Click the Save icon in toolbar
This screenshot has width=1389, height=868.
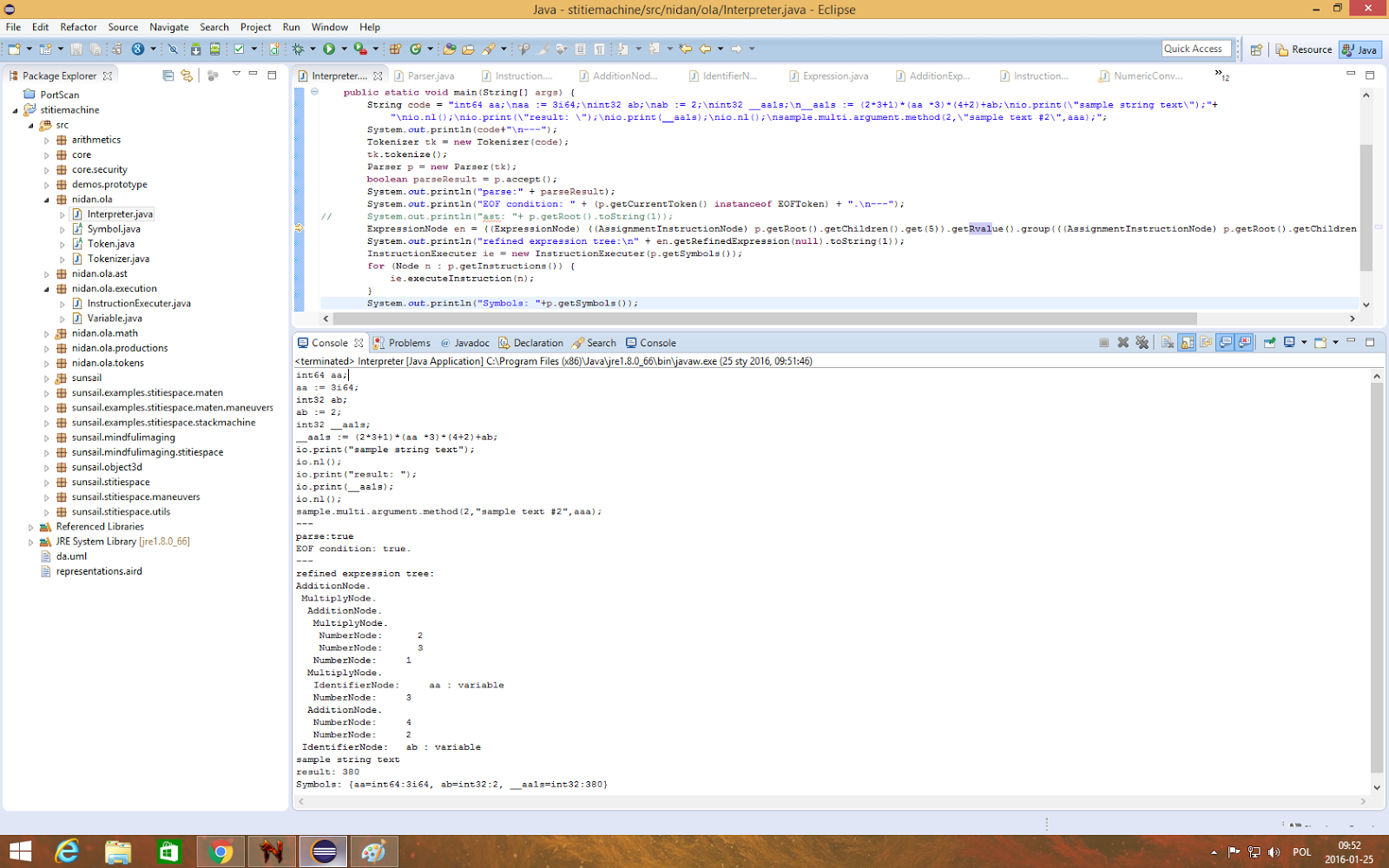pos(76,49)
